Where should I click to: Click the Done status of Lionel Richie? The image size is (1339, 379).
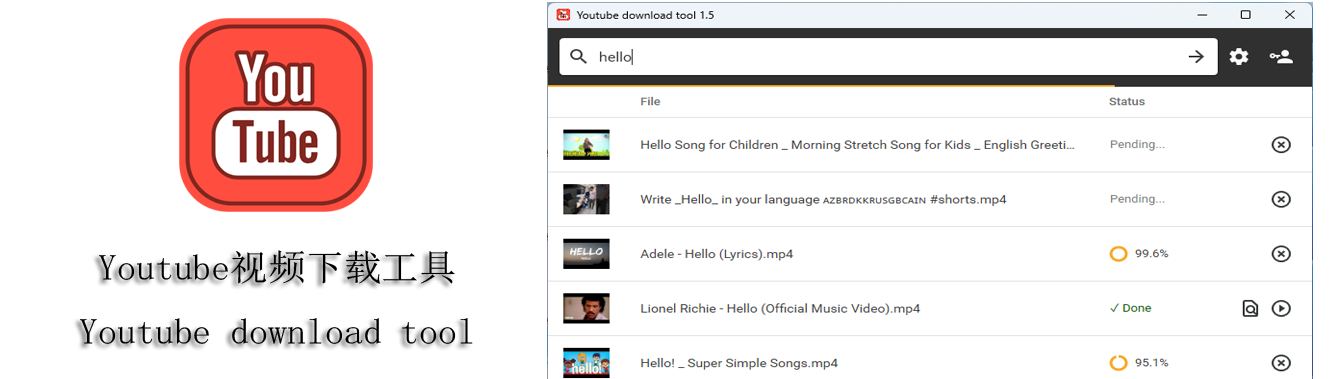pos(1131,308)
